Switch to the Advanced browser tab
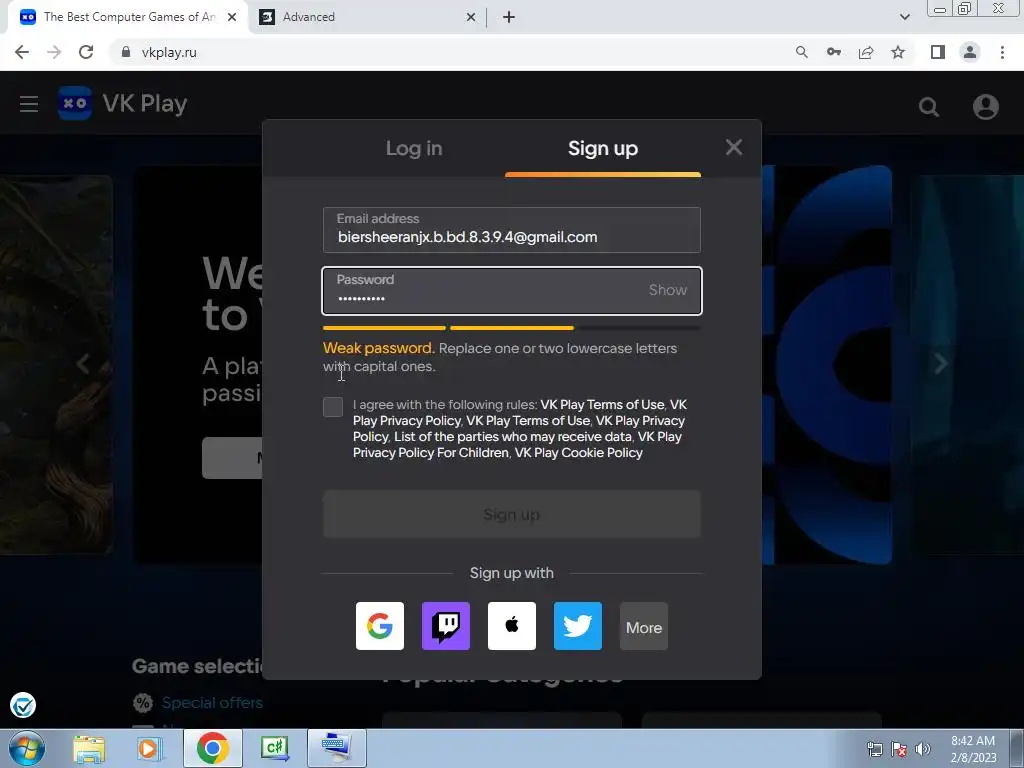Viewport: 1024px width, 768px height. coord(369,17)
